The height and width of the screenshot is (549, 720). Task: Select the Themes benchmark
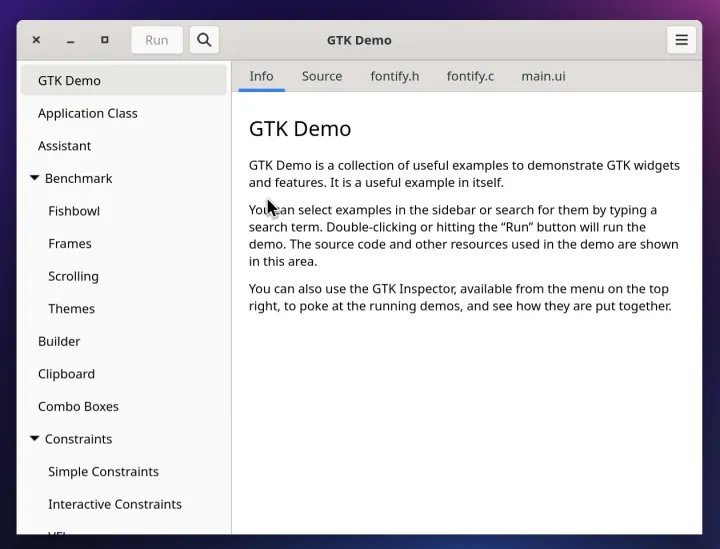tap(124, 309)
